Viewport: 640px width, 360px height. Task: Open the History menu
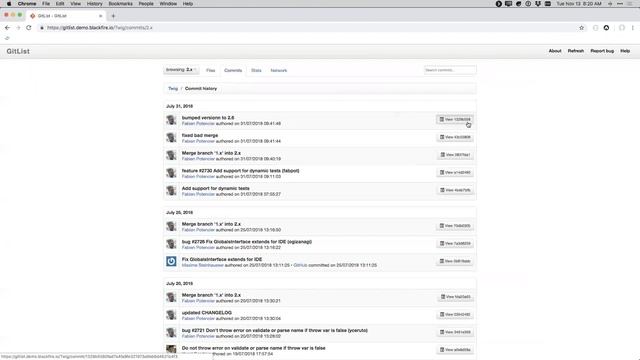94,4
